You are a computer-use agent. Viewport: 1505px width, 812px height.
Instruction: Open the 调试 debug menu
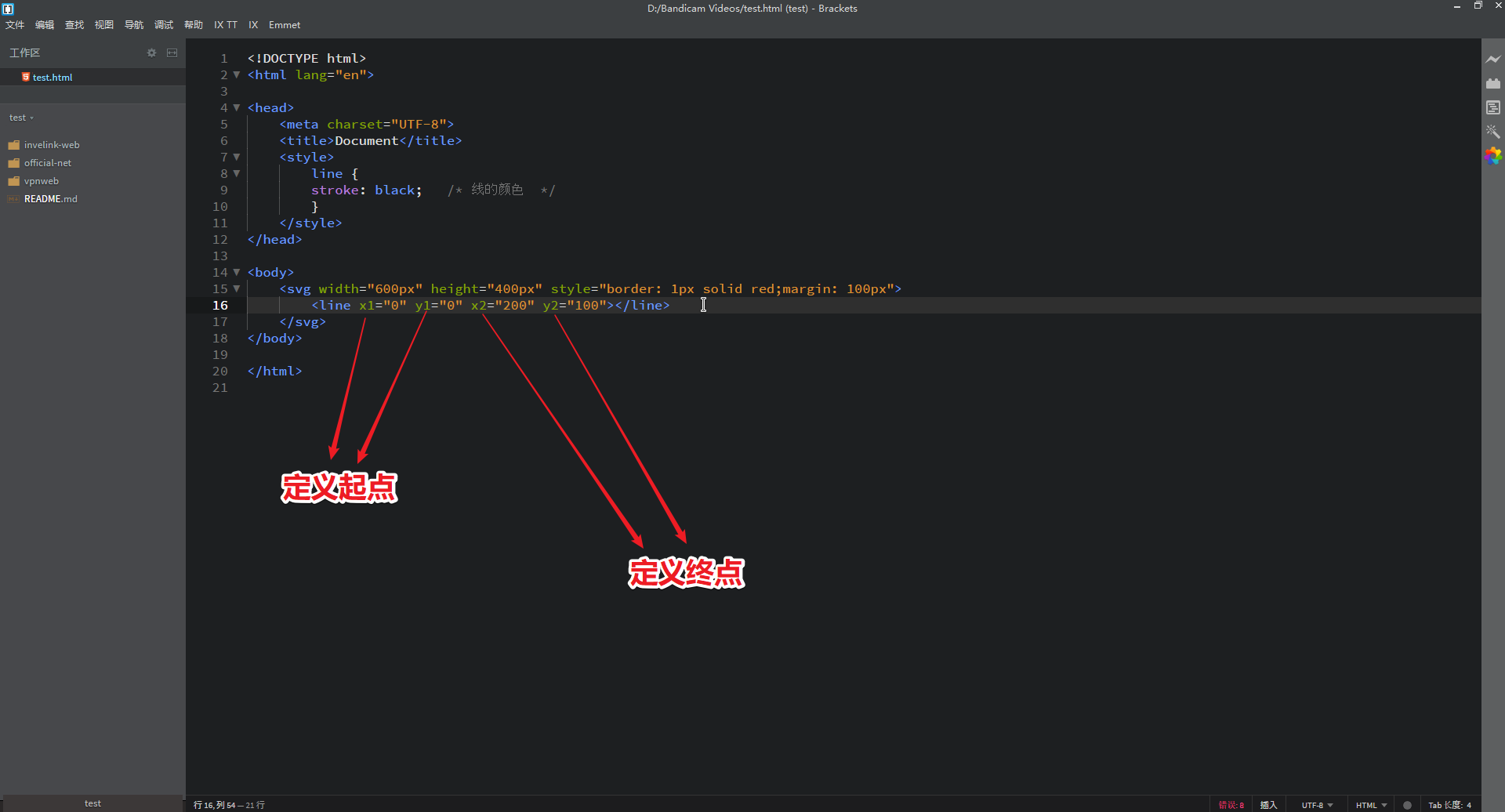click(x=163, y=24)
